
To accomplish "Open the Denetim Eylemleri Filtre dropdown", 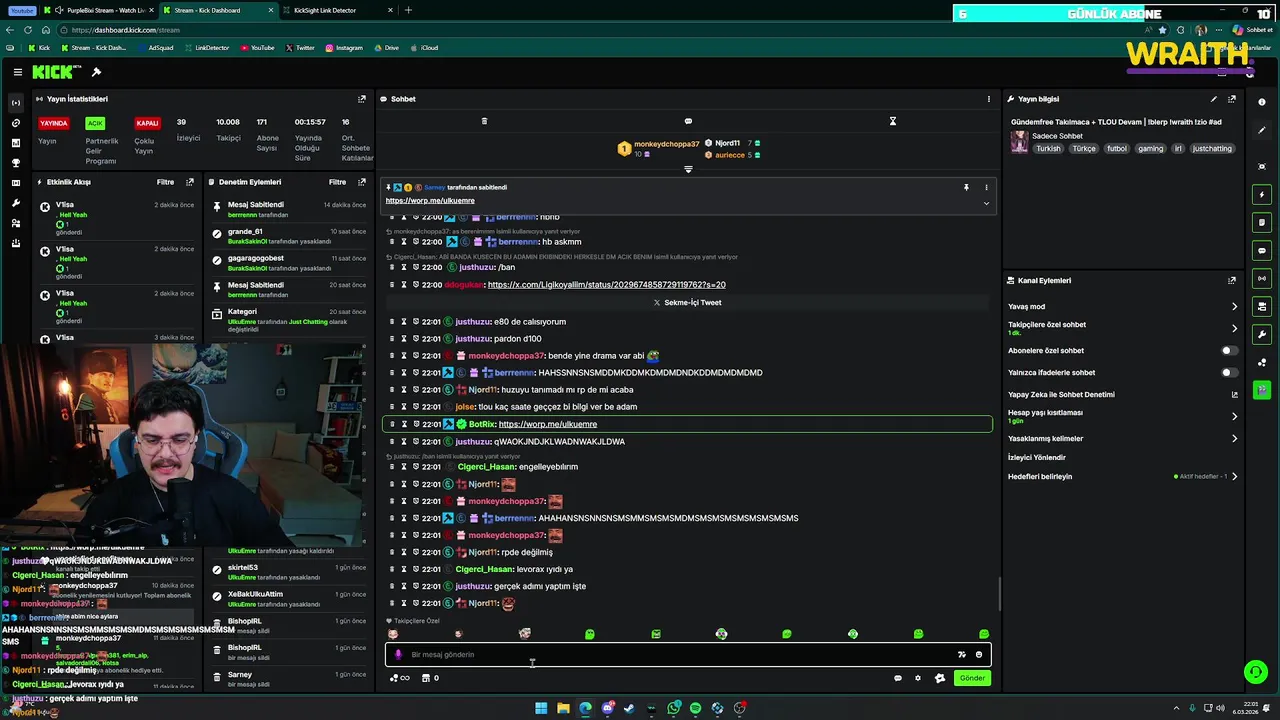I will [x=338, y=182].
